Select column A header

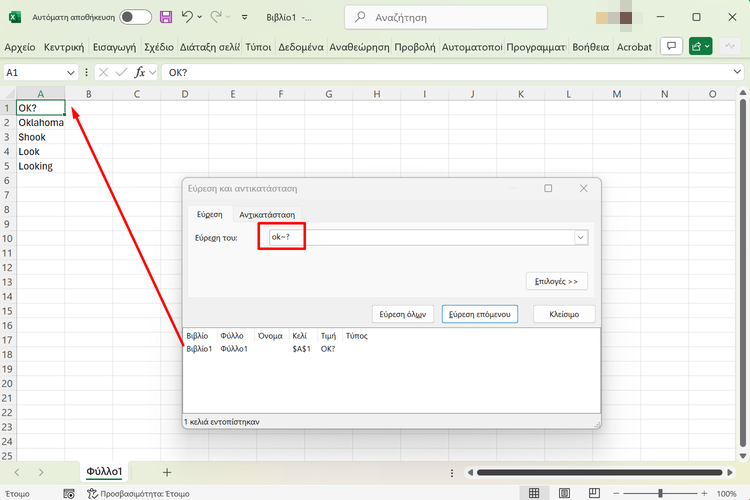click(x=41, y=94)
